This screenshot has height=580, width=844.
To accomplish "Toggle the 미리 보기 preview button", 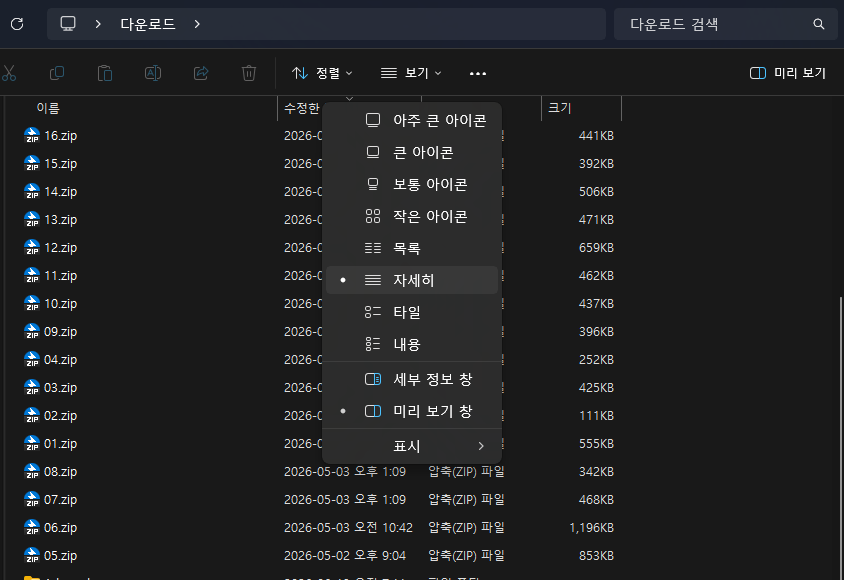I will click(787, 73).
